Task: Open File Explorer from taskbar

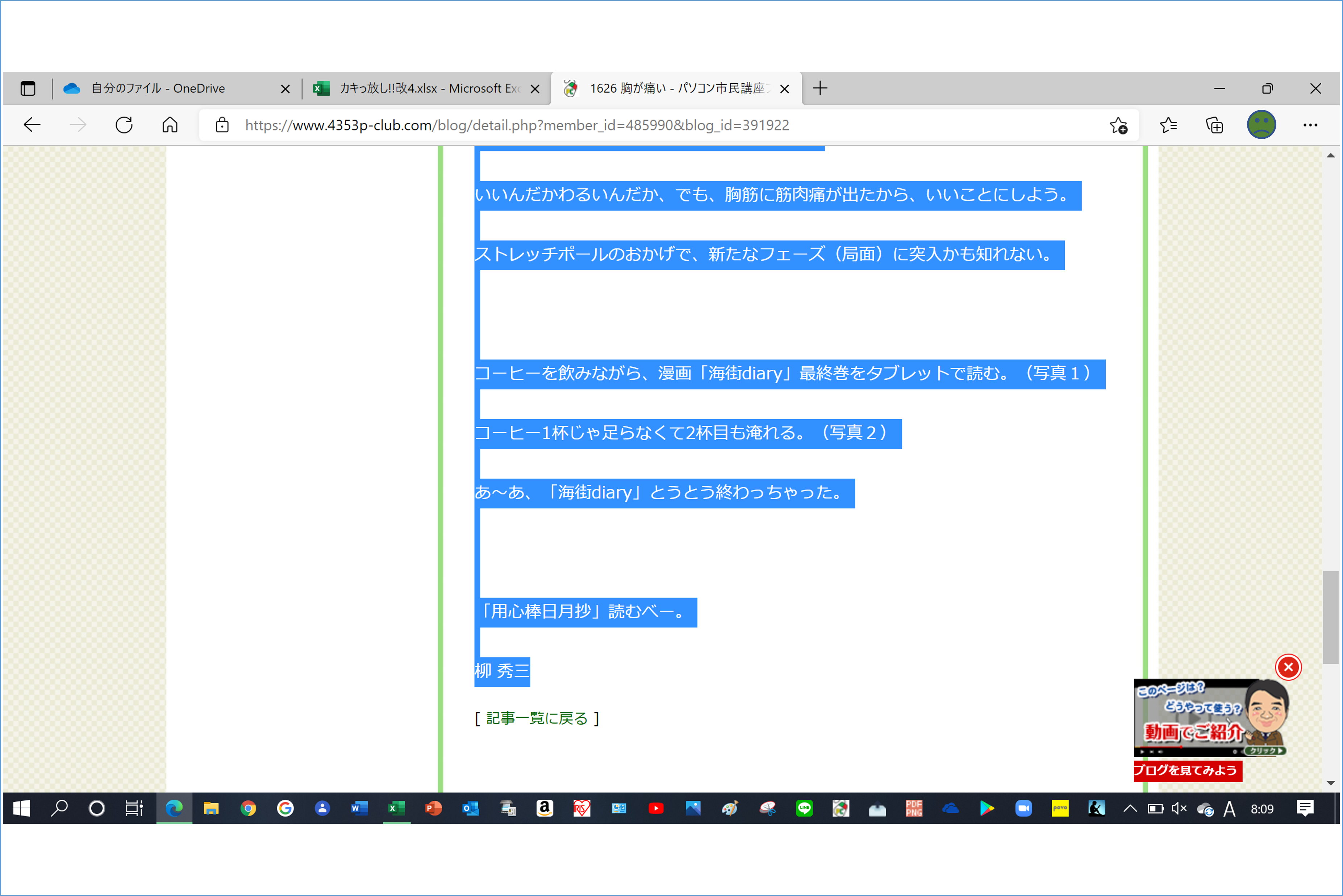Action: pyautogui.click(x=211, y=808)
